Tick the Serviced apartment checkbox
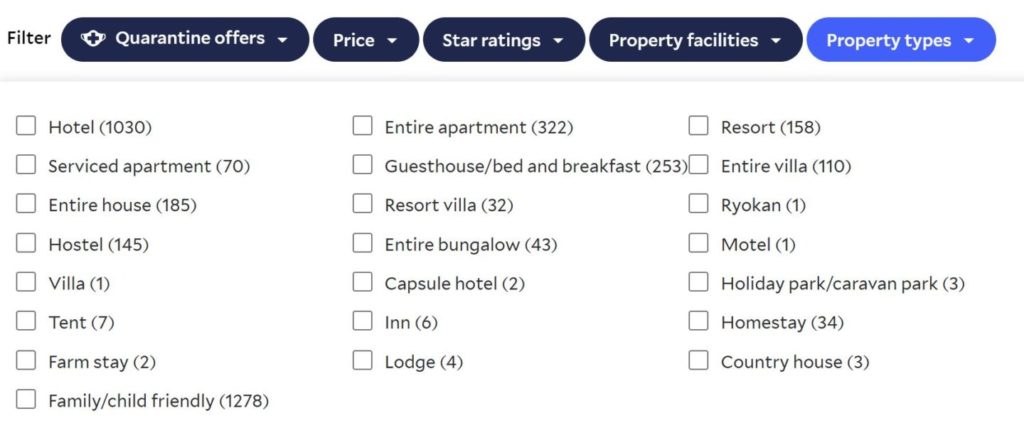This screenshot has width=1024, height=428. (26, 165)
